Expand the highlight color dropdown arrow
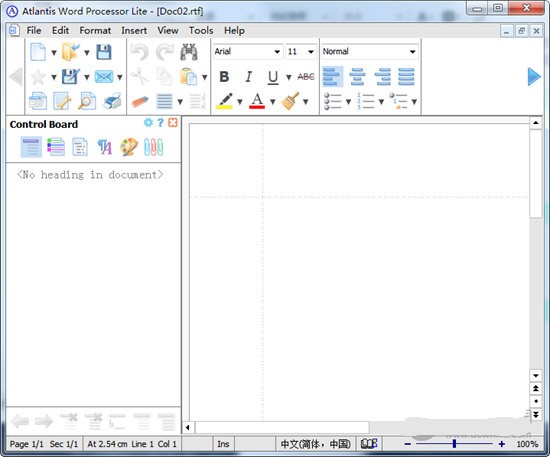550x457 pixels. pos(240,102)
